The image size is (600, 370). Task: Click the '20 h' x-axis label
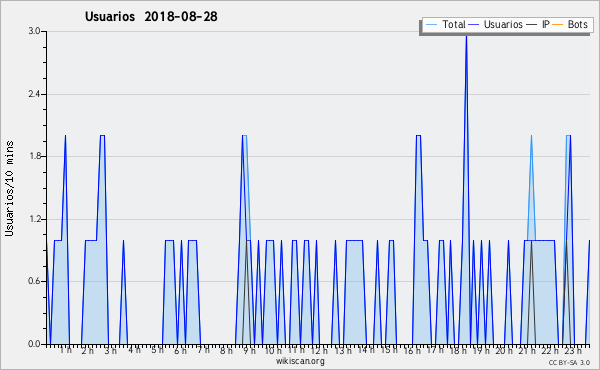504,351
